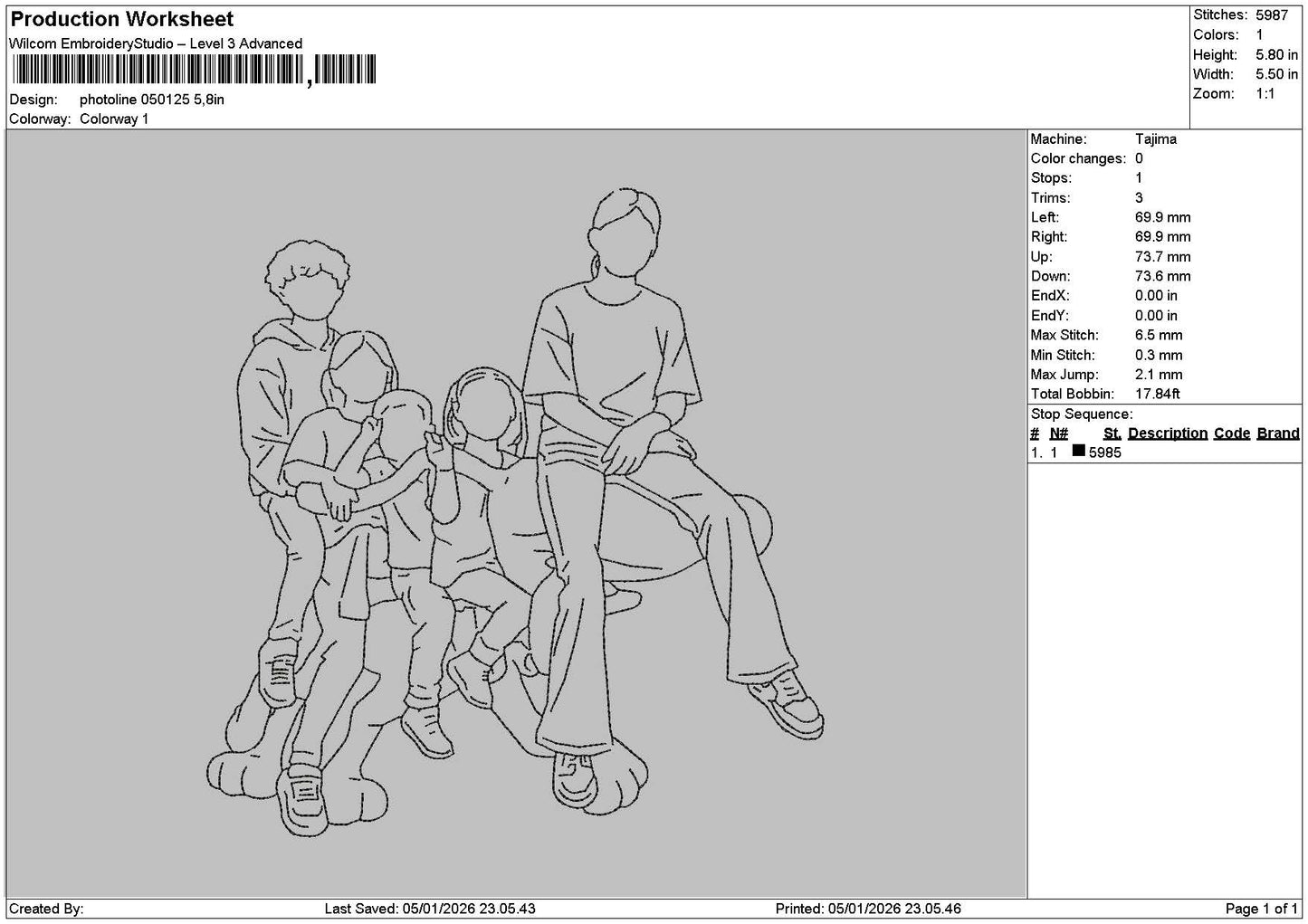
Task: Click the Left value 69.9 mm
Action: 1163,217
